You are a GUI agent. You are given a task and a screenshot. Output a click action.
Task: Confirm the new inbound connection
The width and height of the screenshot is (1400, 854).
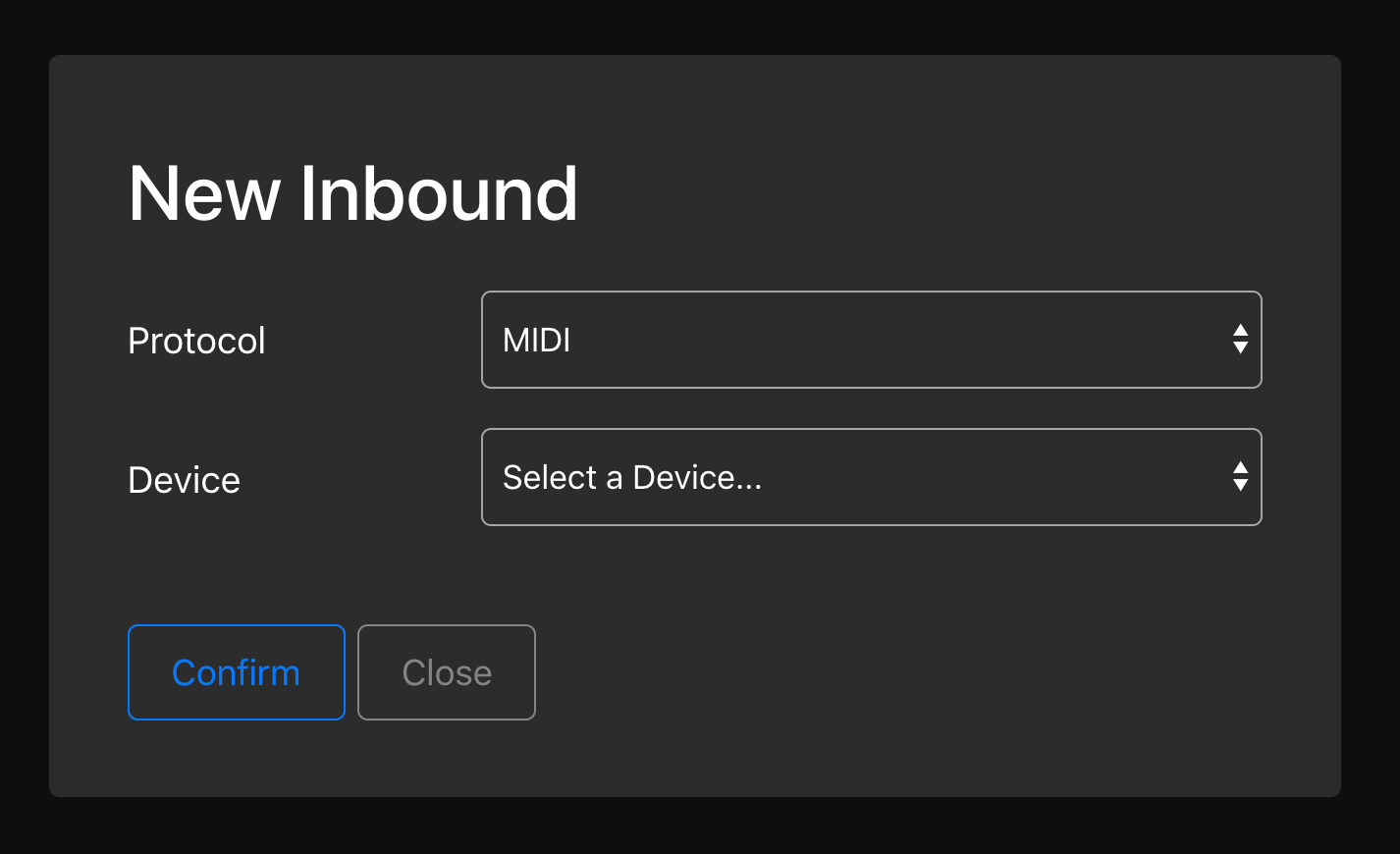pyautogui.click(x=236, y=672)
